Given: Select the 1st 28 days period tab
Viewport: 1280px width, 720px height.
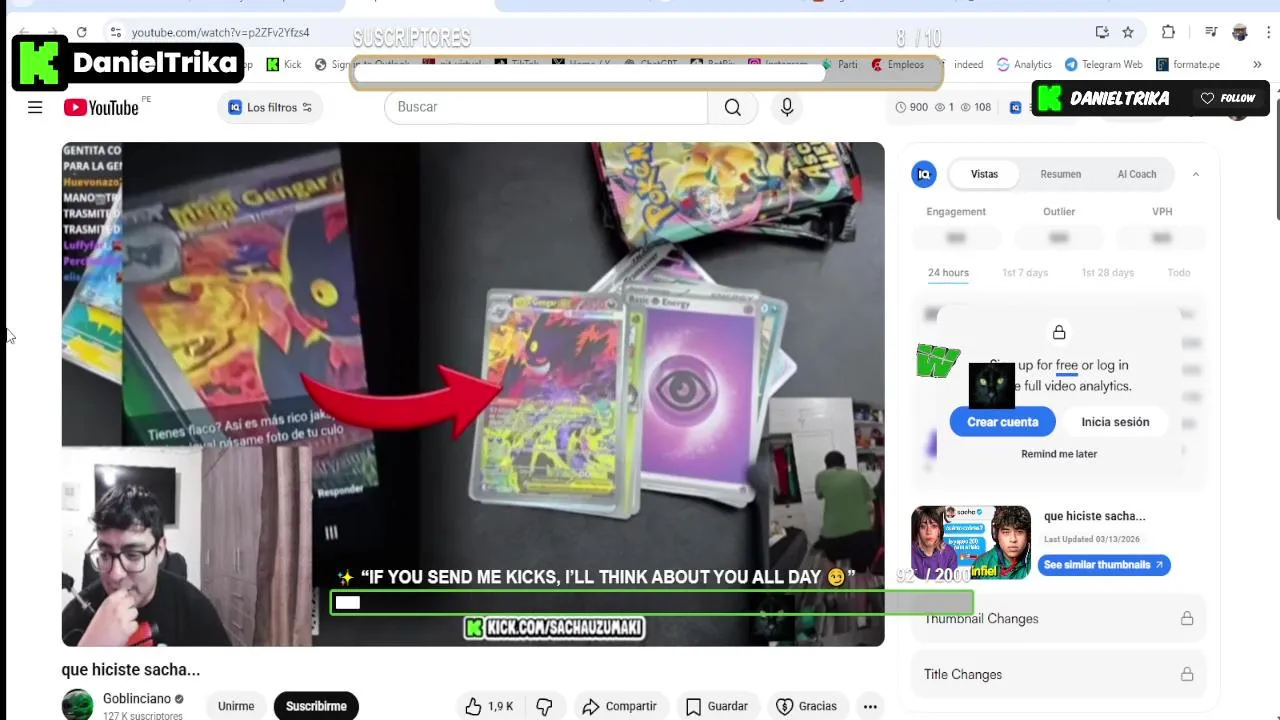Looking at the screenshot, I should point(1107,273).
